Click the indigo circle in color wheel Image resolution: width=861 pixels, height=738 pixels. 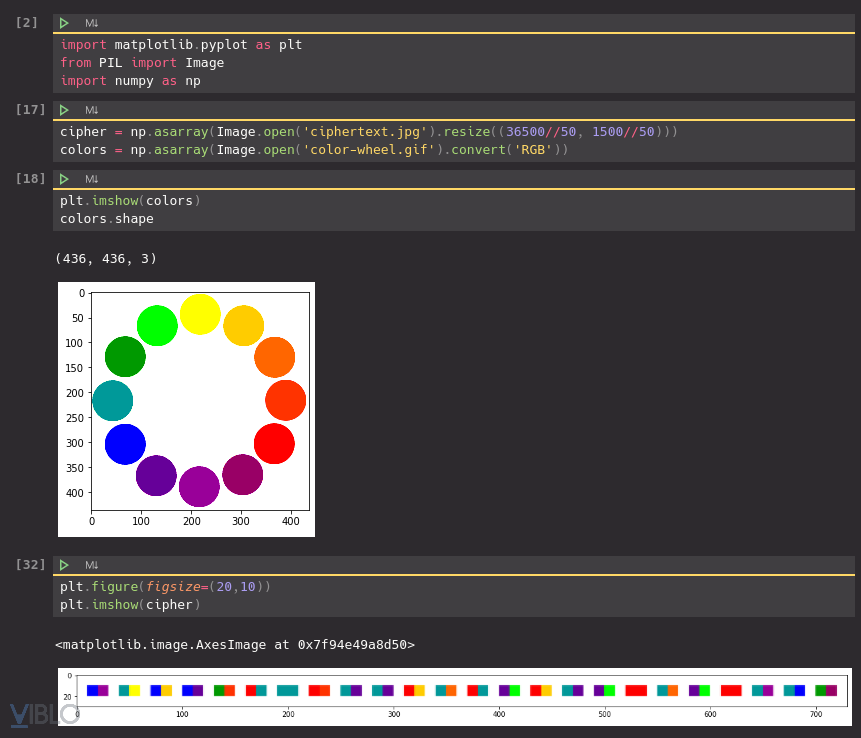tap(156, 476)
